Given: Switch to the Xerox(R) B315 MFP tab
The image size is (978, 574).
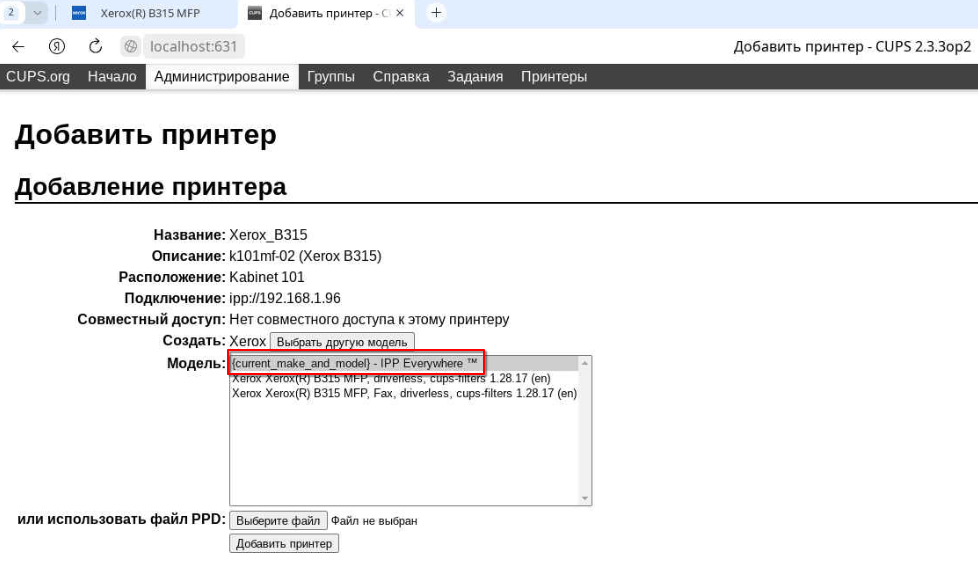Looking at the screenshot, I should point(150,13).
